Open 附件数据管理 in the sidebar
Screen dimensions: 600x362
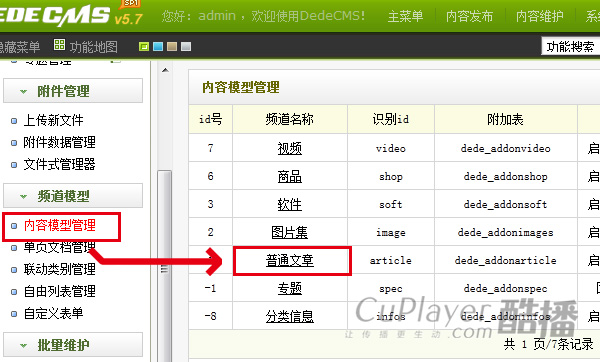point(59,142)
